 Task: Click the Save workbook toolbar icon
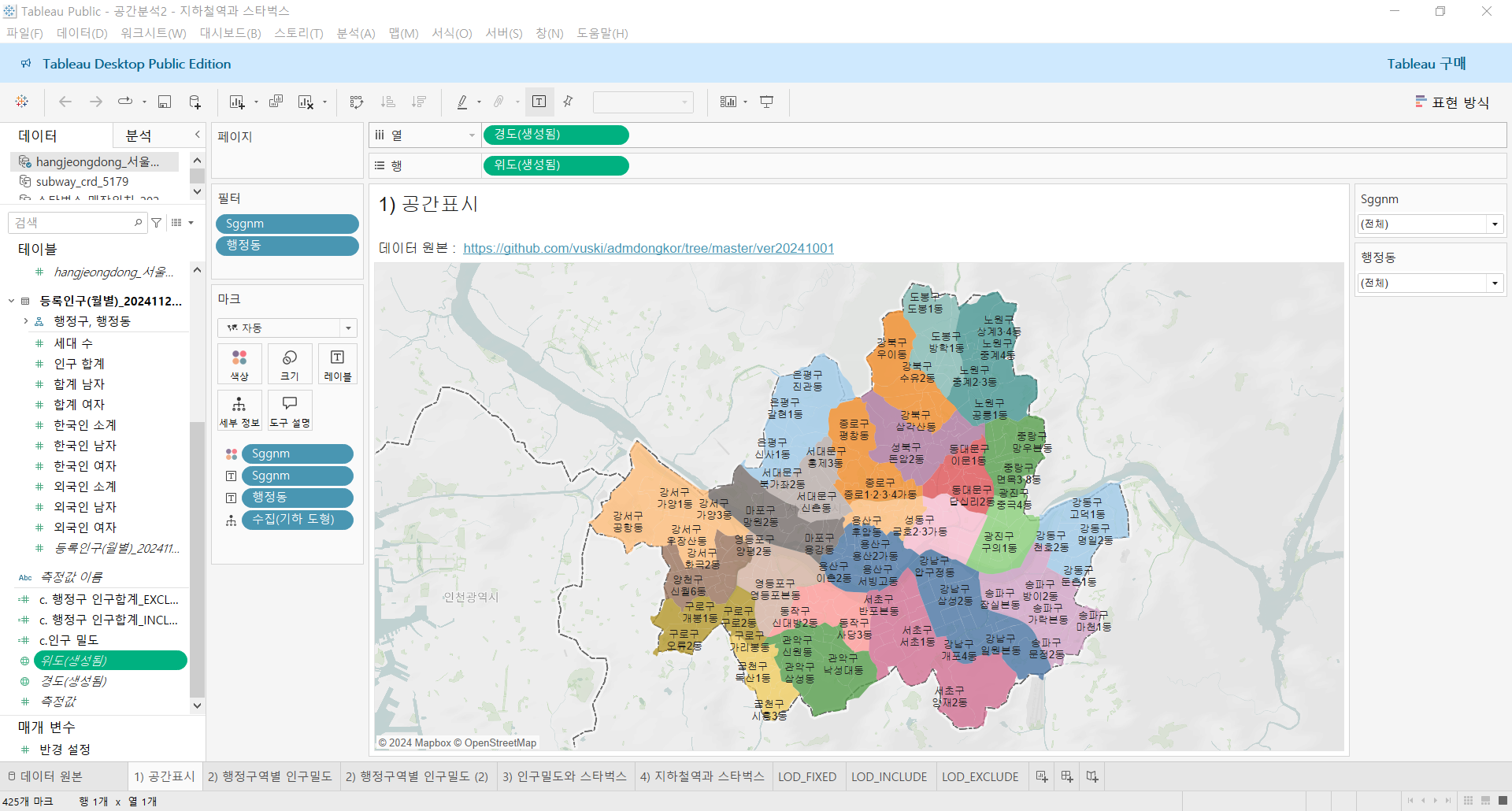click(165, 102)
